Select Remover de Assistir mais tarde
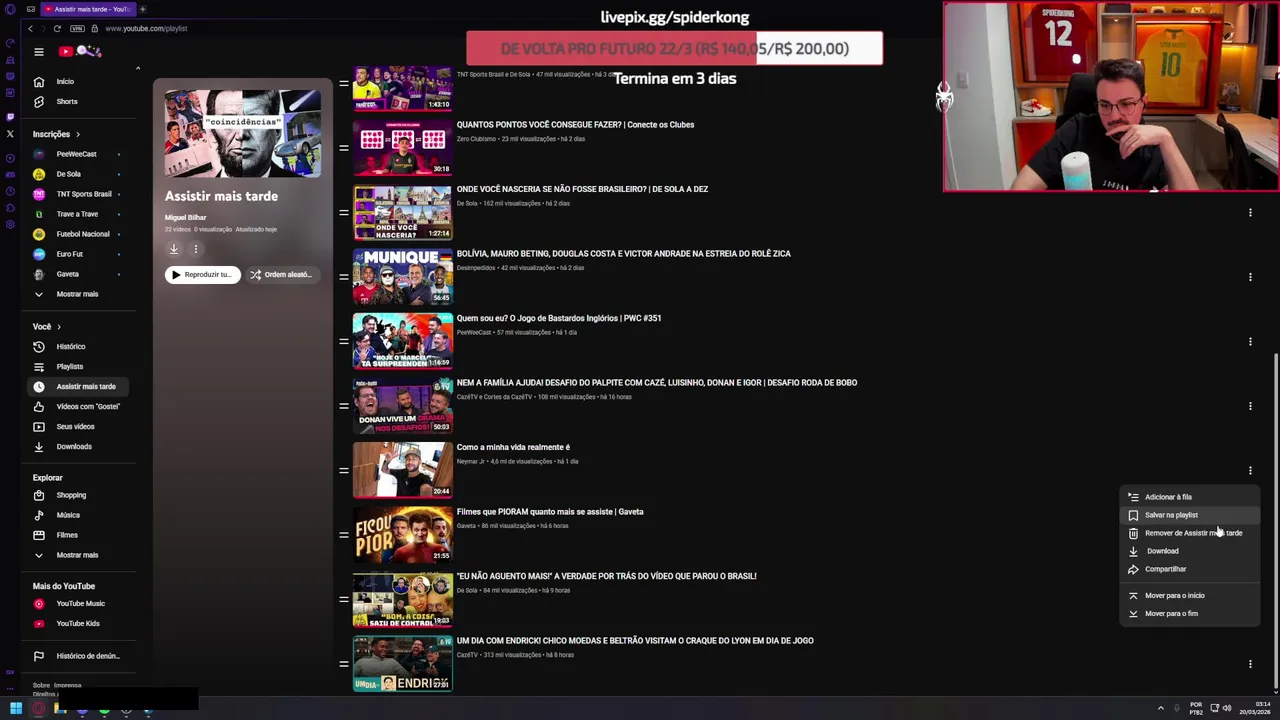Image resolution: width=1280 pixels, height=720 pixels. [1189, 533]
